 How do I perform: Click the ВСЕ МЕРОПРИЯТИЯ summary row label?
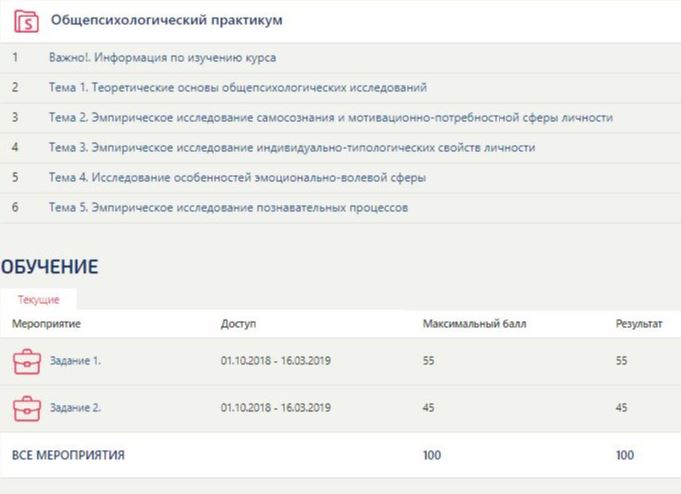(68, 455)
